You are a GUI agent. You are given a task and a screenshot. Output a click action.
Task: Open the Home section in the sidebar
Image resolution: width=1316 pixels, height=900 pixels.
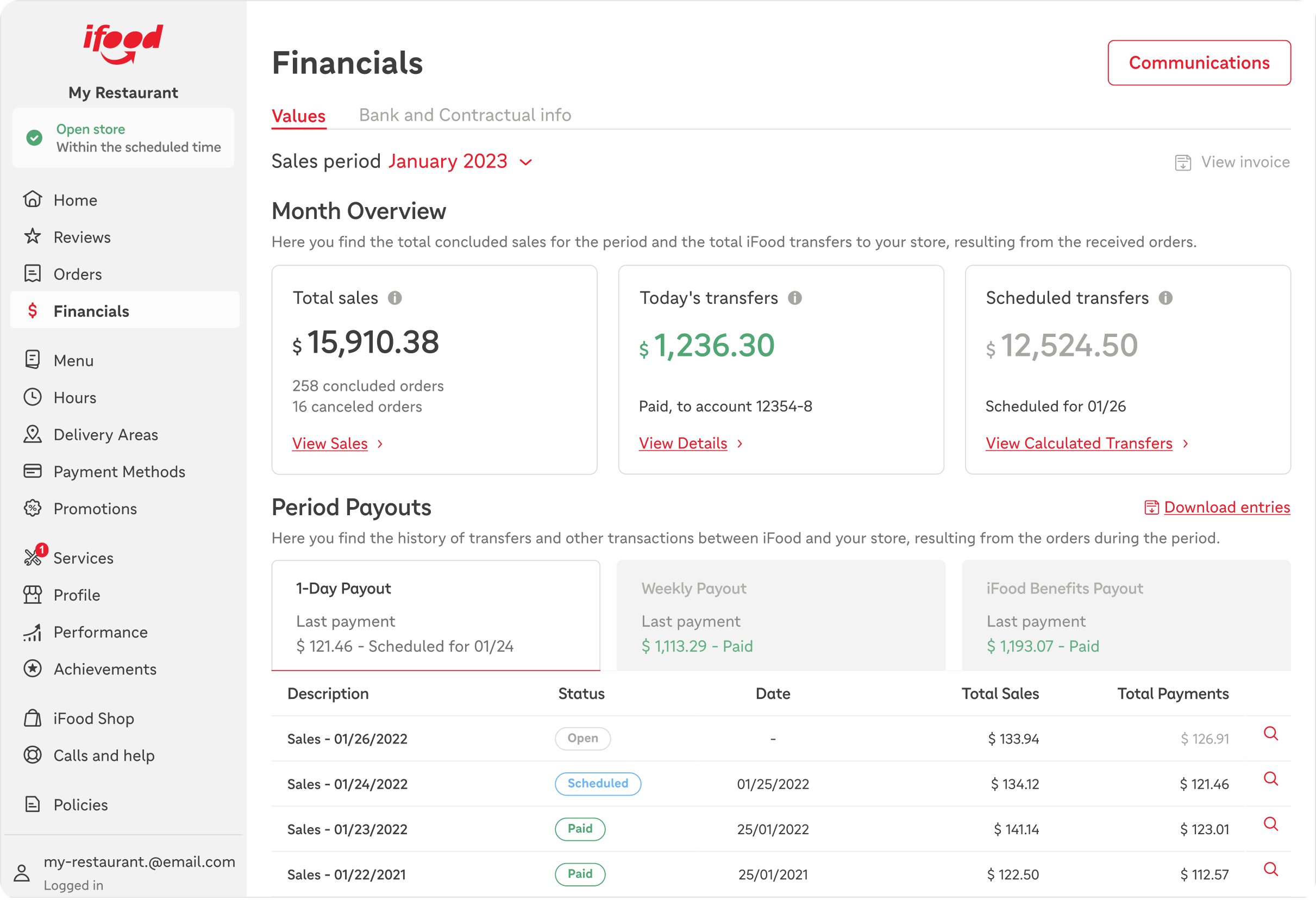tap(76, 199)
